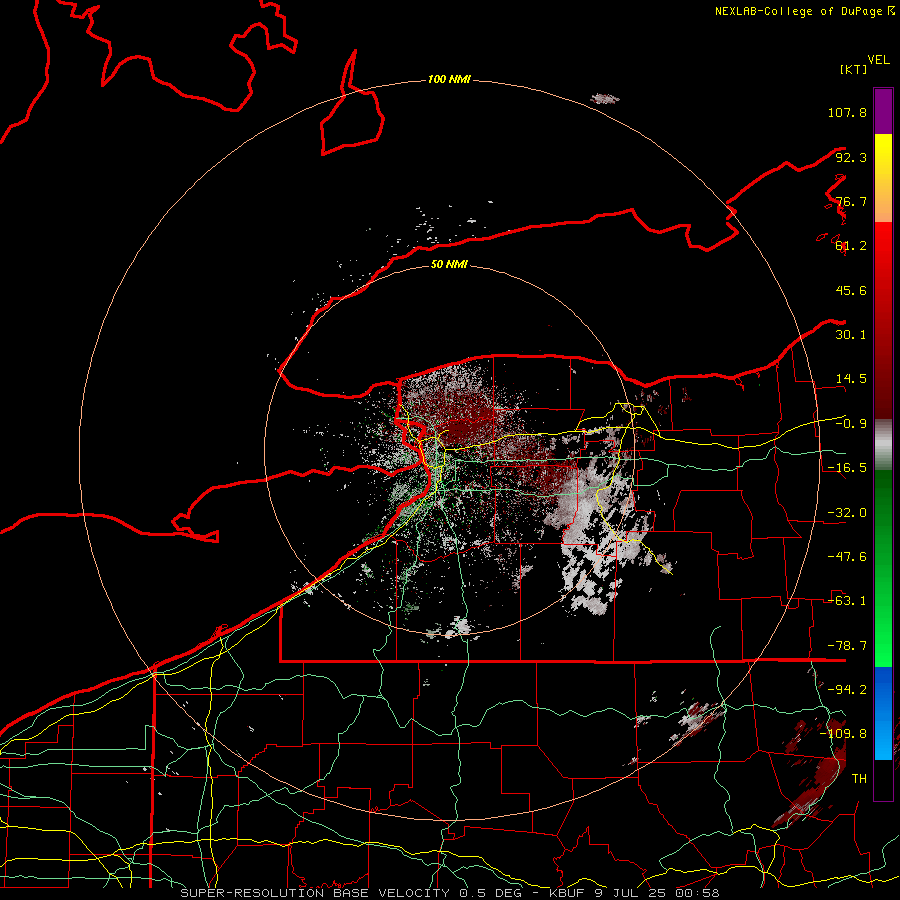
Task: Select the blue segment of the color bar
Action: pyautogui.click(x=883, y=713)
